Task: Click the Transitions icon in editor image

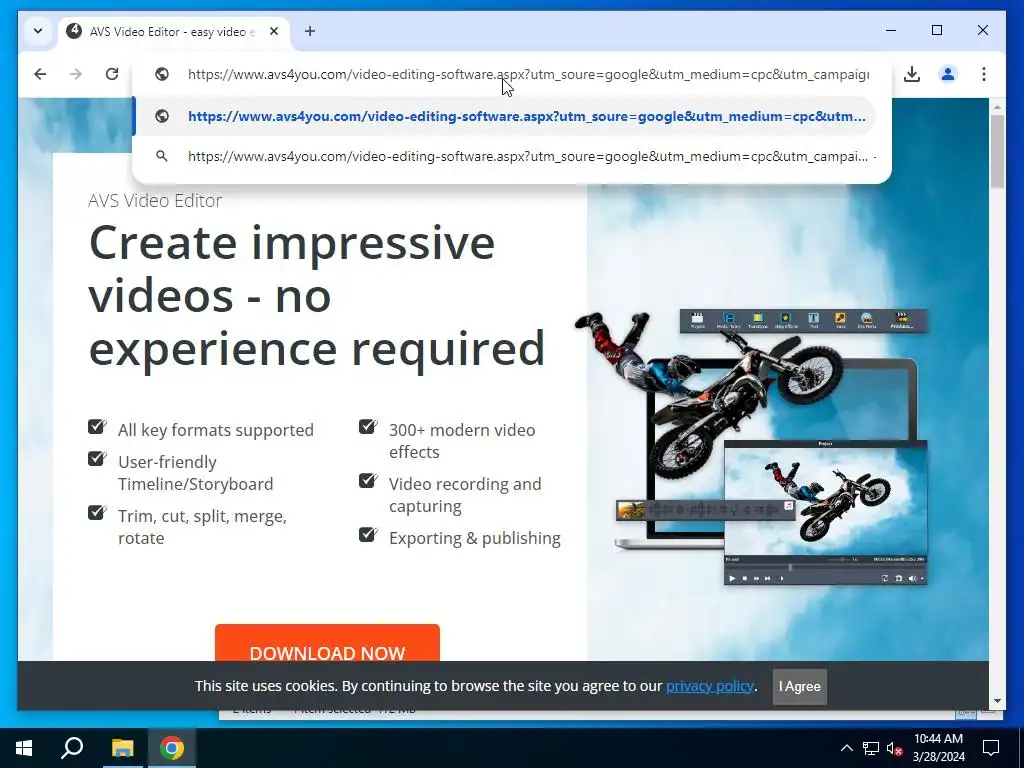Action: point(758,320)
